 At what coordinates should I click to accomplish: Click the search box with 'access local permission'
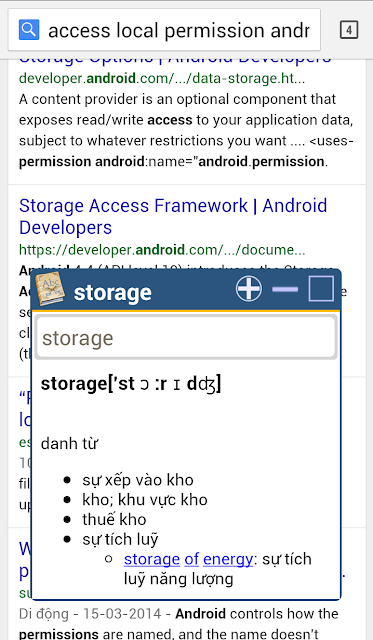164,30
